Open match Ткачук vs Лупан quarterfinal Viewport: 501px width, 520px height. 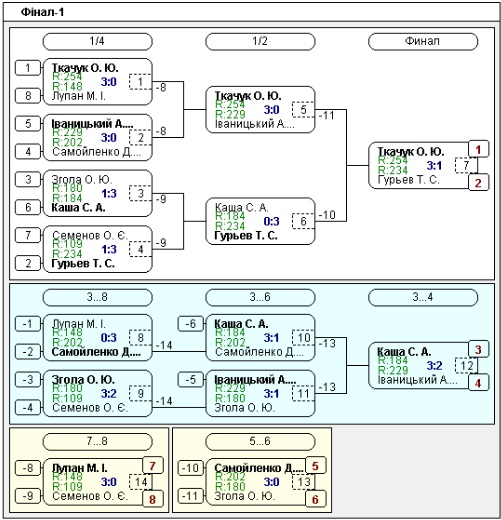[97, 82]
